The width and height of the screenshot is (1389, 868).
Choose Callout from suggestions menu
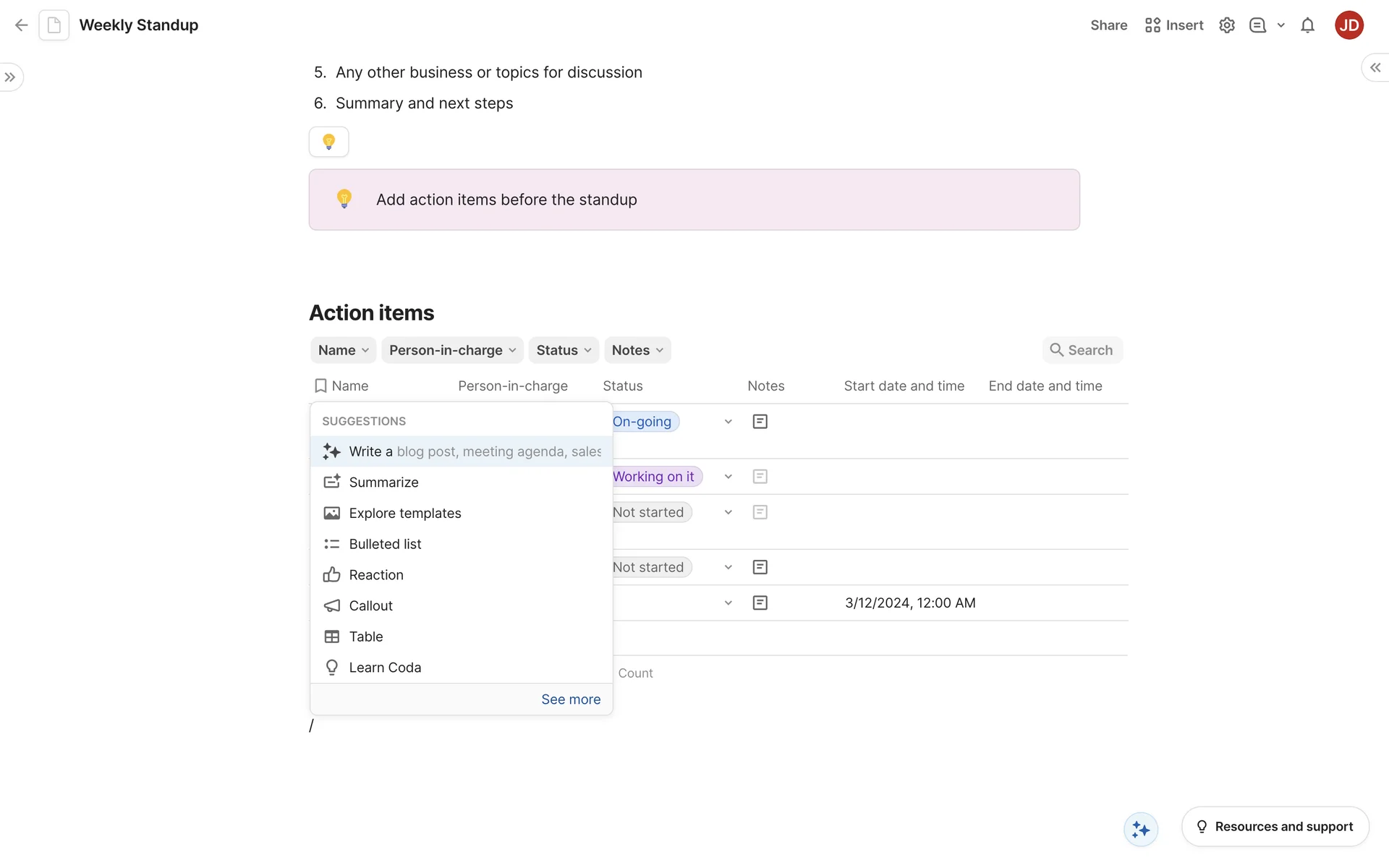coord(370,606)
